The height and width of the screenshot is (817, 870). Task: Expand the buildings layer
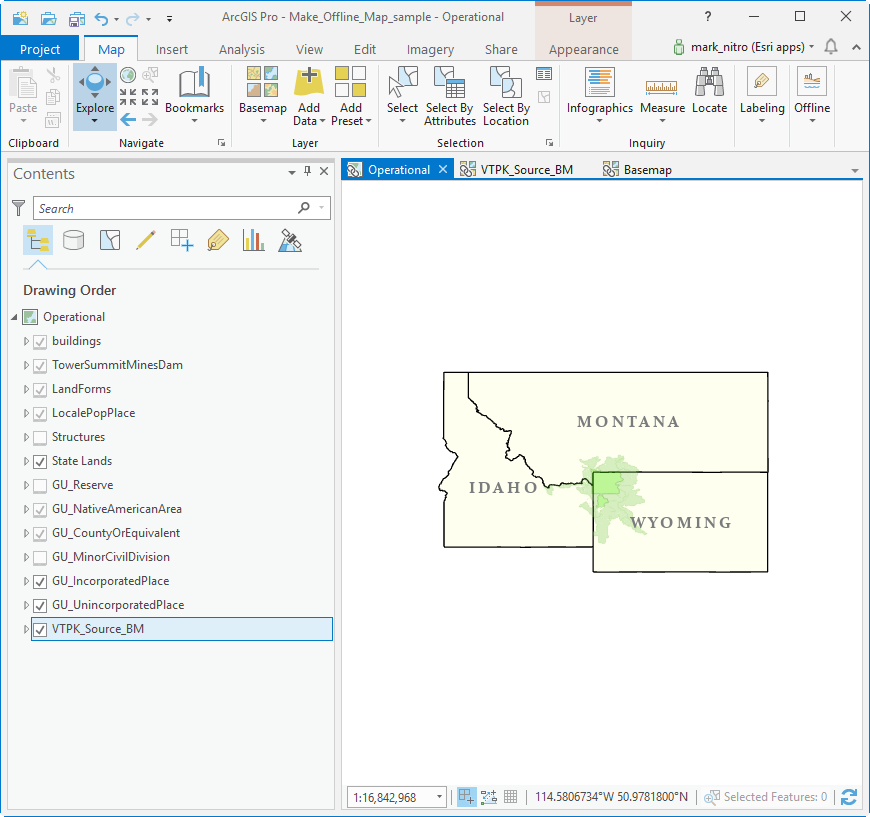[26, 341]
